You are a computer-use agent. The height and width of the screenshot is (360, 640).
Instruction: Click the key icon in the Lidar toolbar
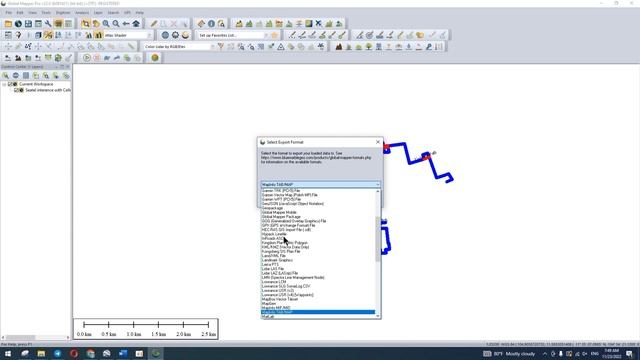(429, 47)
